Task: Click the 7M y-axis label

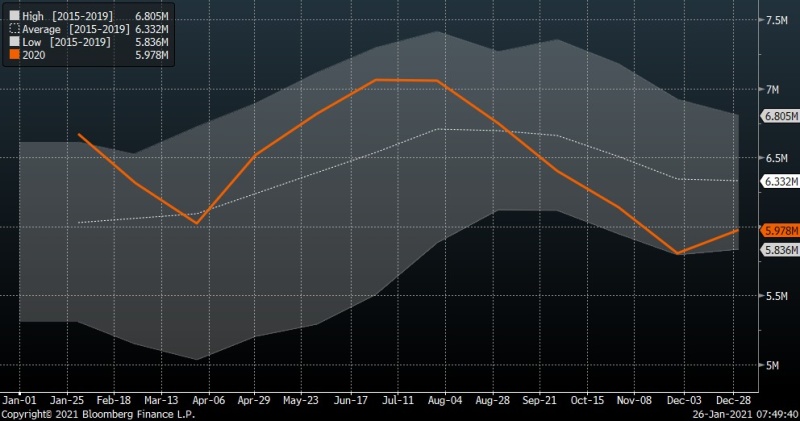Action: pos(772,90)
